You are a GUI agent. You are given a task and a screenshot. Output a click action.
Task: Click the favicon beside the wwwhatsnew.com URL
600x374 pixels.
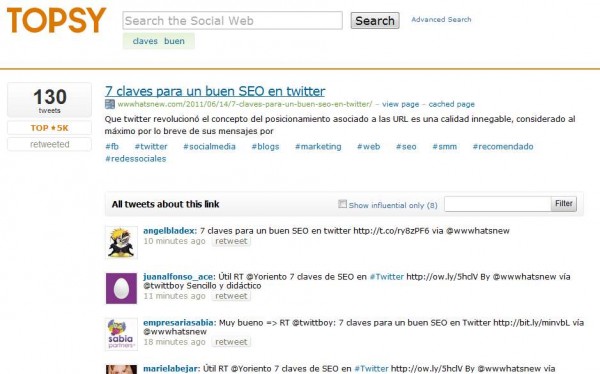pos(110,104)
